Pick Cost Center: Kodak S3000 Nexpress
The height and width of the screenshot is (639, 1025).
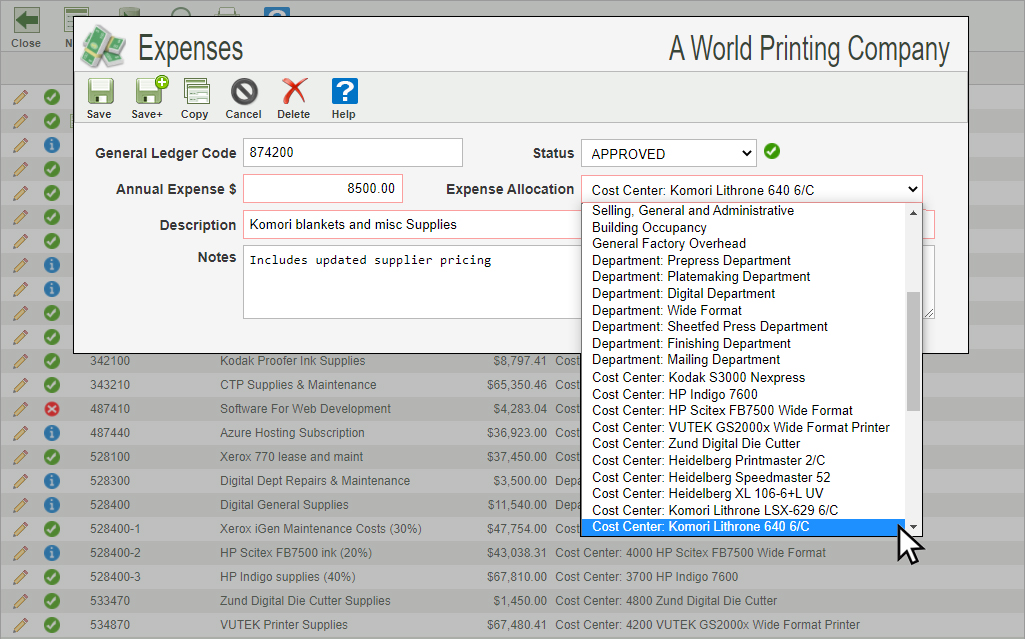point(743,378)
